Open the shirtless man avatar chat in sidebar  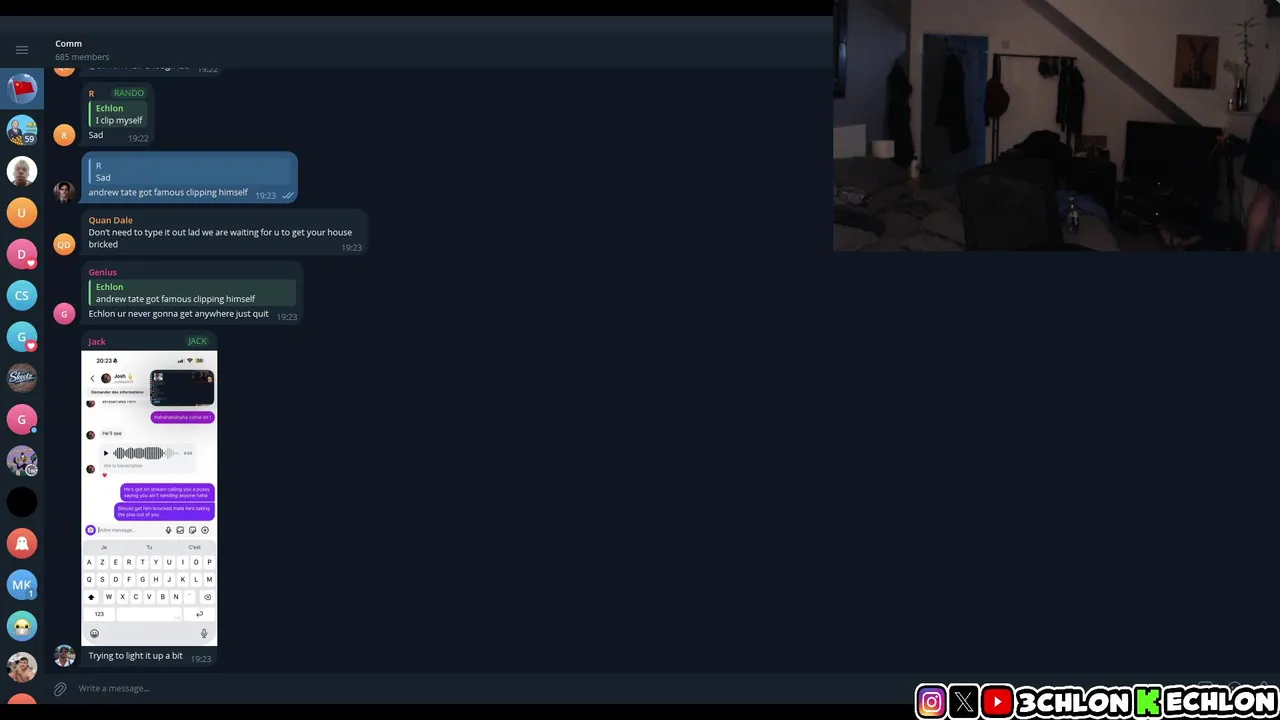coord(22,667)
